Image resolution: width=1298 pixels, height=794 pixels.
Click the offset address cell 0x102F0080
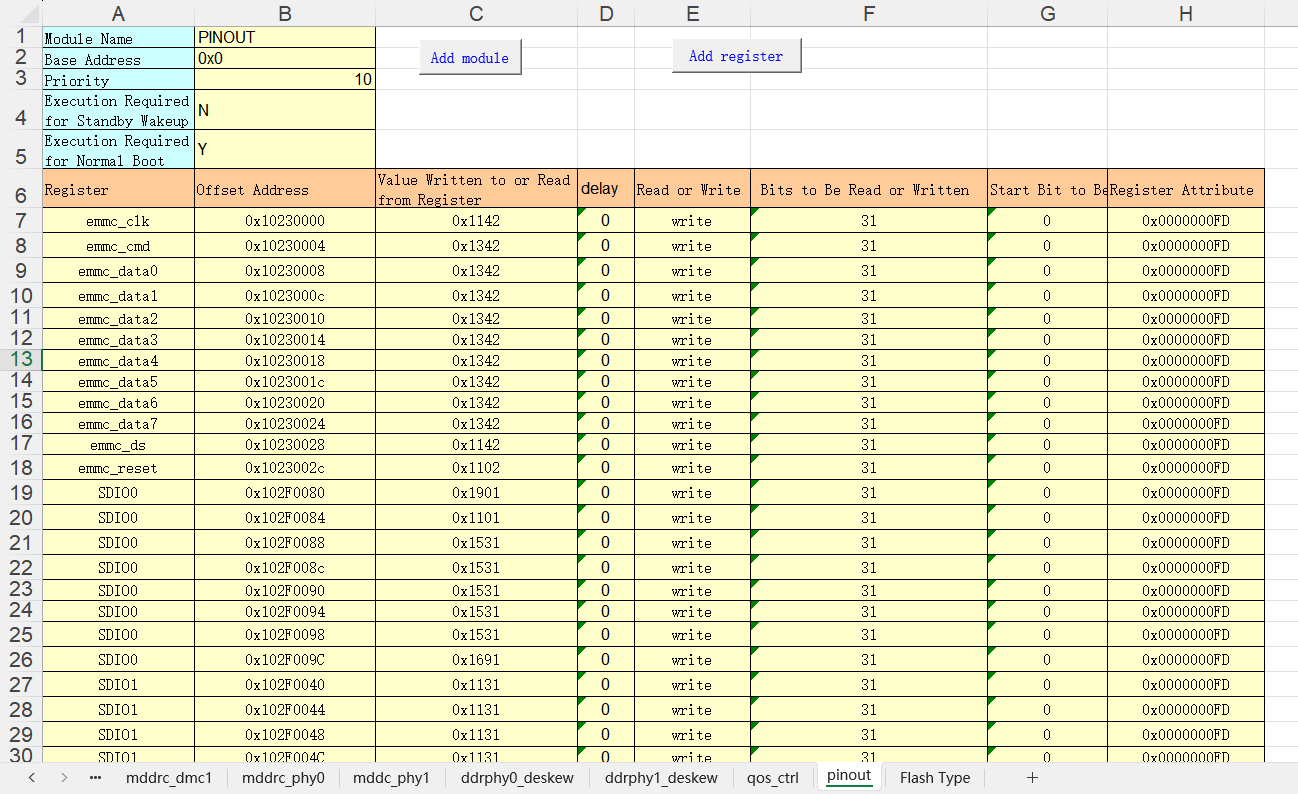tap(284, 493)
